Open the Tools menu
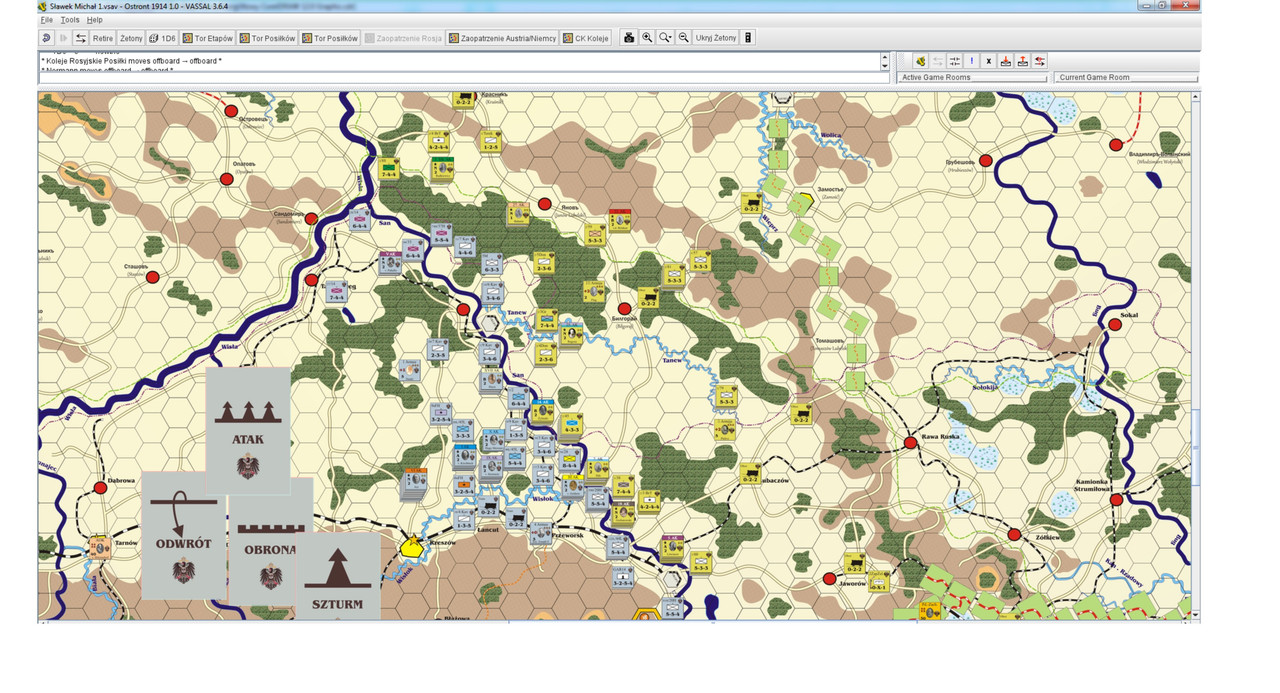Viewport: 1280px width, 693px height. coord(70,20)
